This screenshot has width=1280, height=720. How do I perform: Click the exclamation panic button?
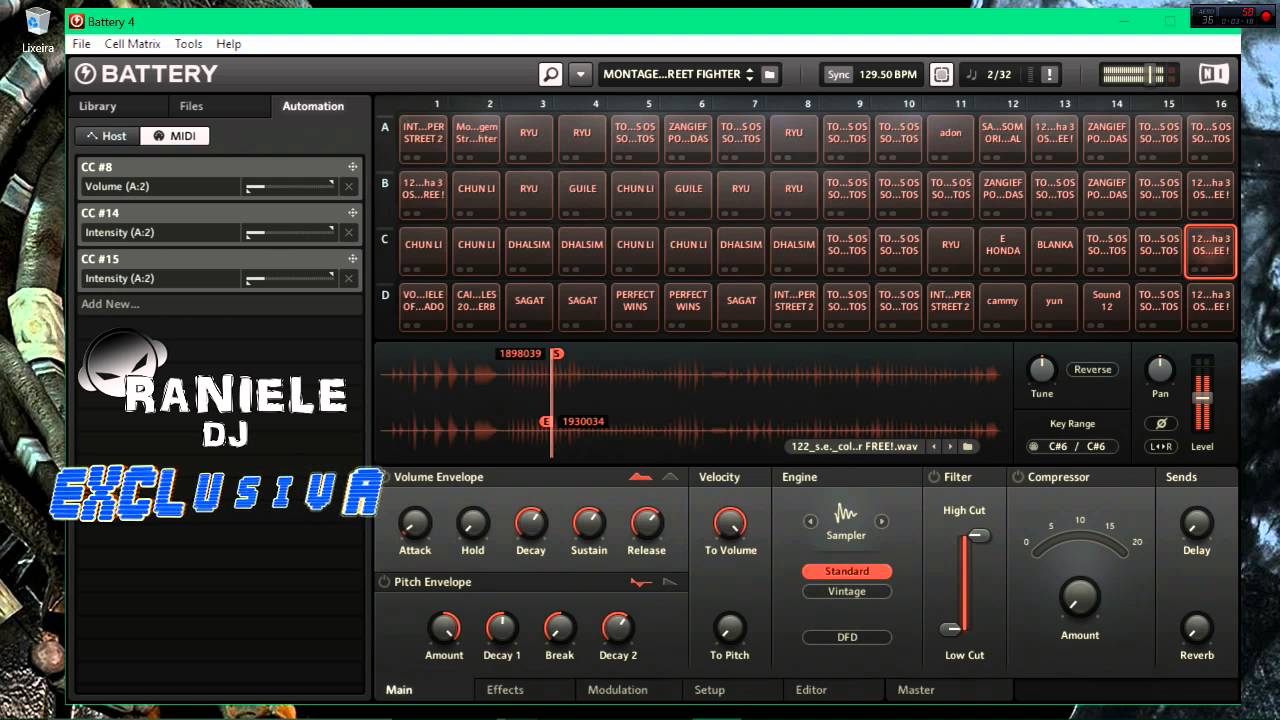click(x=1049, y=74)
